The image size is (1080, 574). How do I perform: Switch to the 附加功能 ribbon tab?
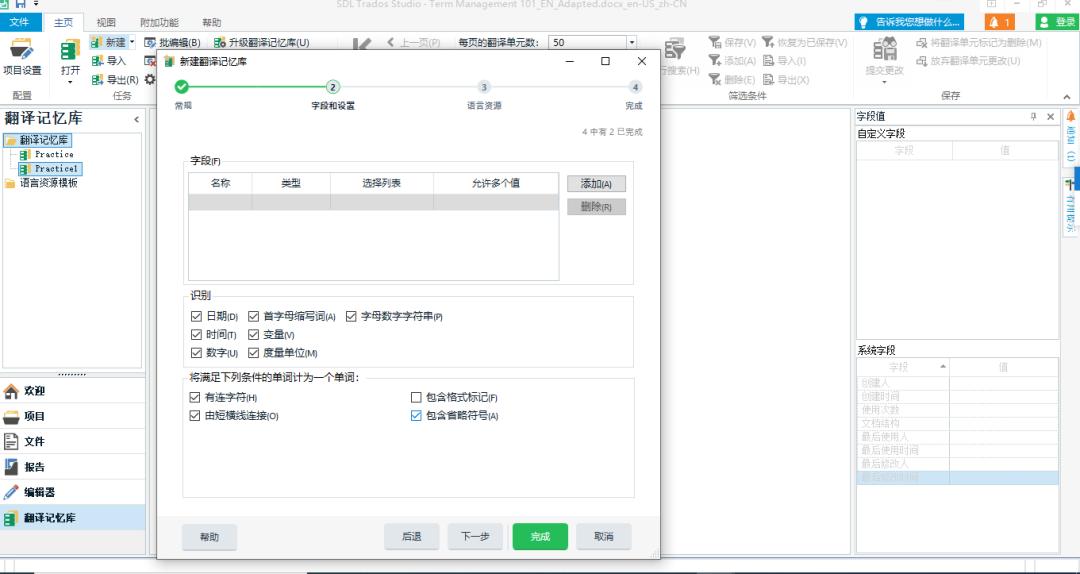[x=159, y=23]
